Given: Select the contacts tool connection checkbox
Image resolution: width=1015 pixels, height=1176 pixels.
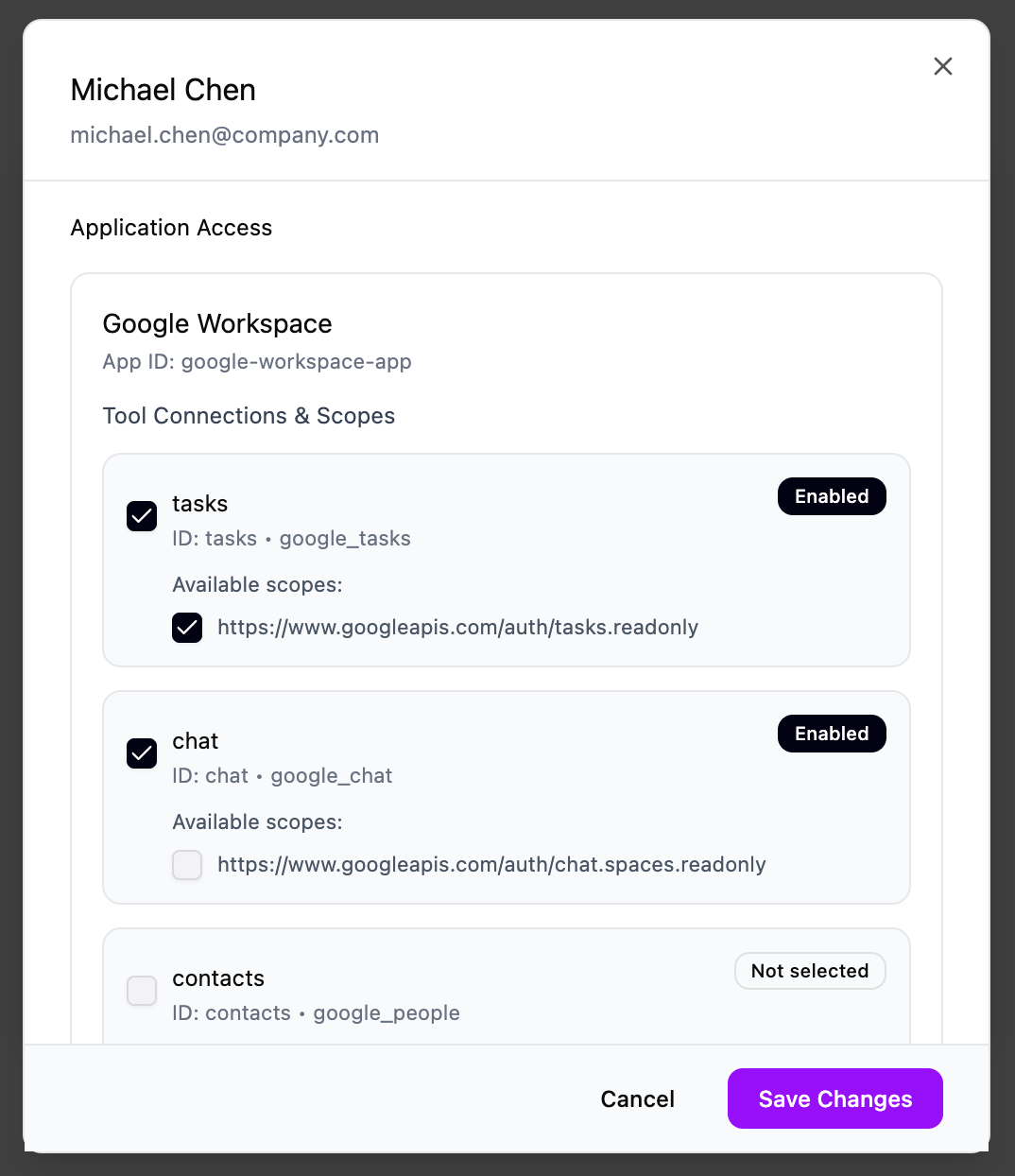Looking at the screenshot, I should click(x=142, y=991).
